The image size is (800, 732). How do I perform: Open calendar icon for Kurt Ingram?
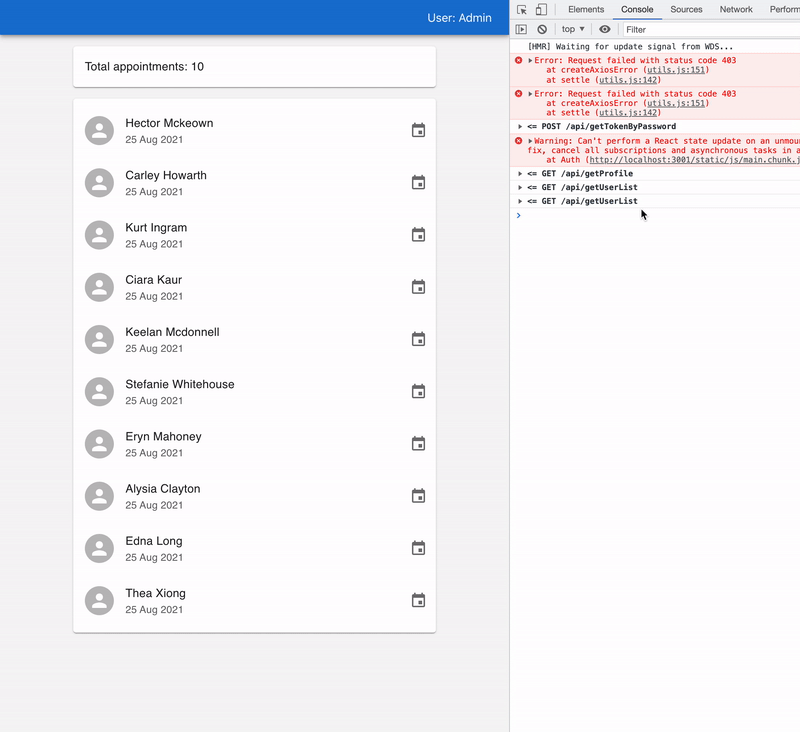click(x=418, y=235)
